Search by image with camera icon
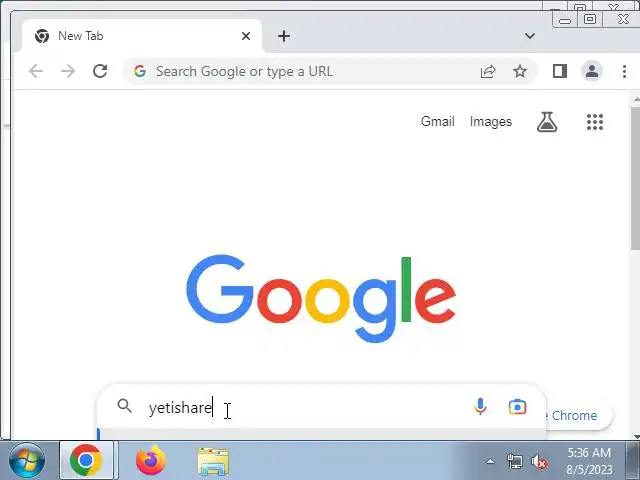640x480 pixels. pyautogui.click(x=517, y=407)
